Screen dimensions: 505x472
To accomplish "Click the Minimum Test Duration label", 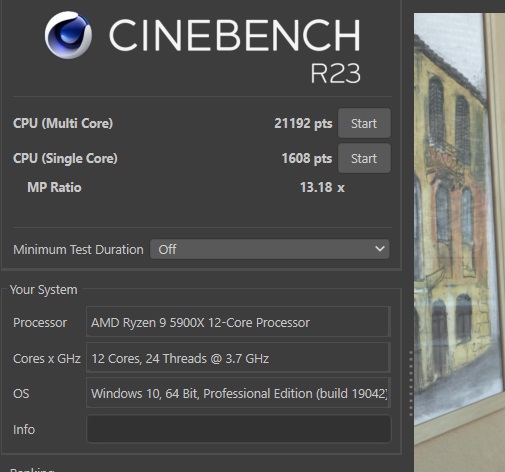I will tap(78, 249).
